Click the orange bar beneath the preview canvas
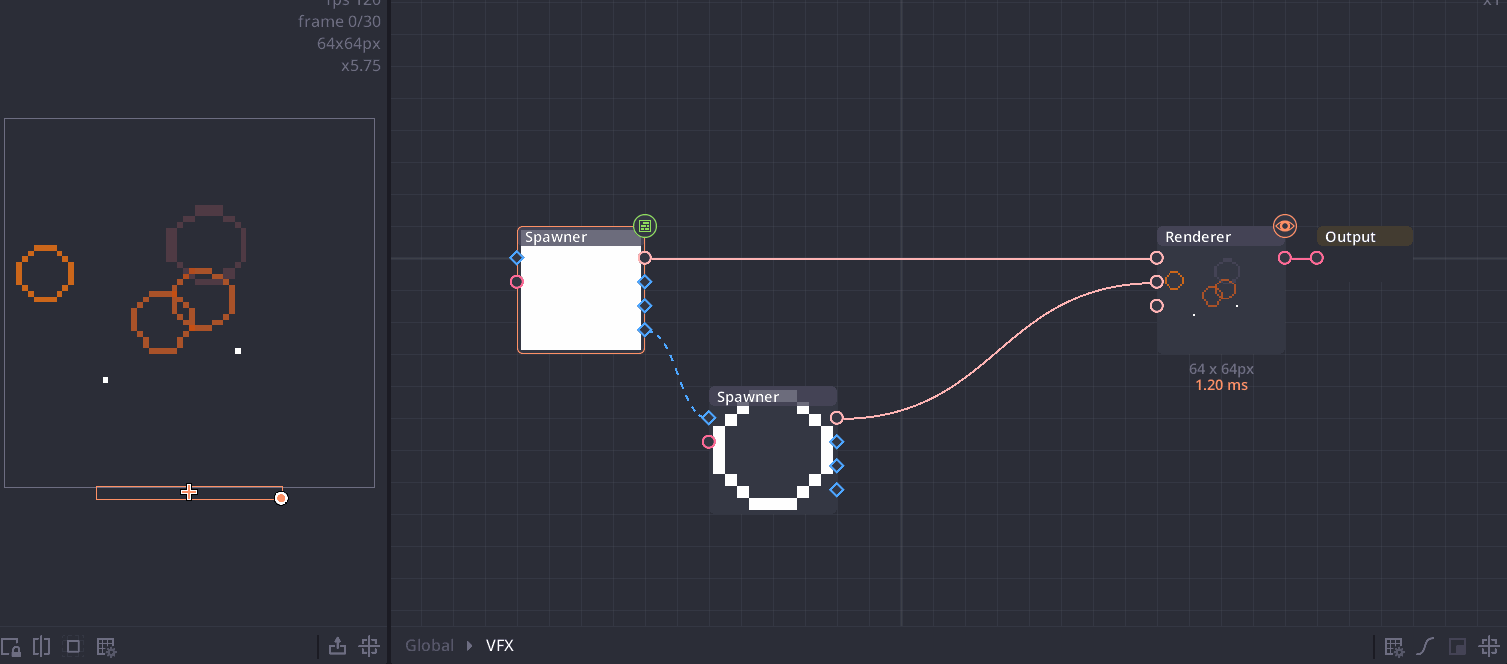1507x664 pixels. point(189,492)
